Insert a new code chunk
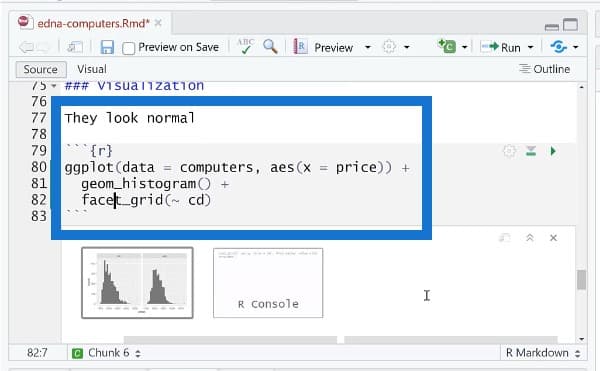Screen dimensions: 600x371 [447, 47]
